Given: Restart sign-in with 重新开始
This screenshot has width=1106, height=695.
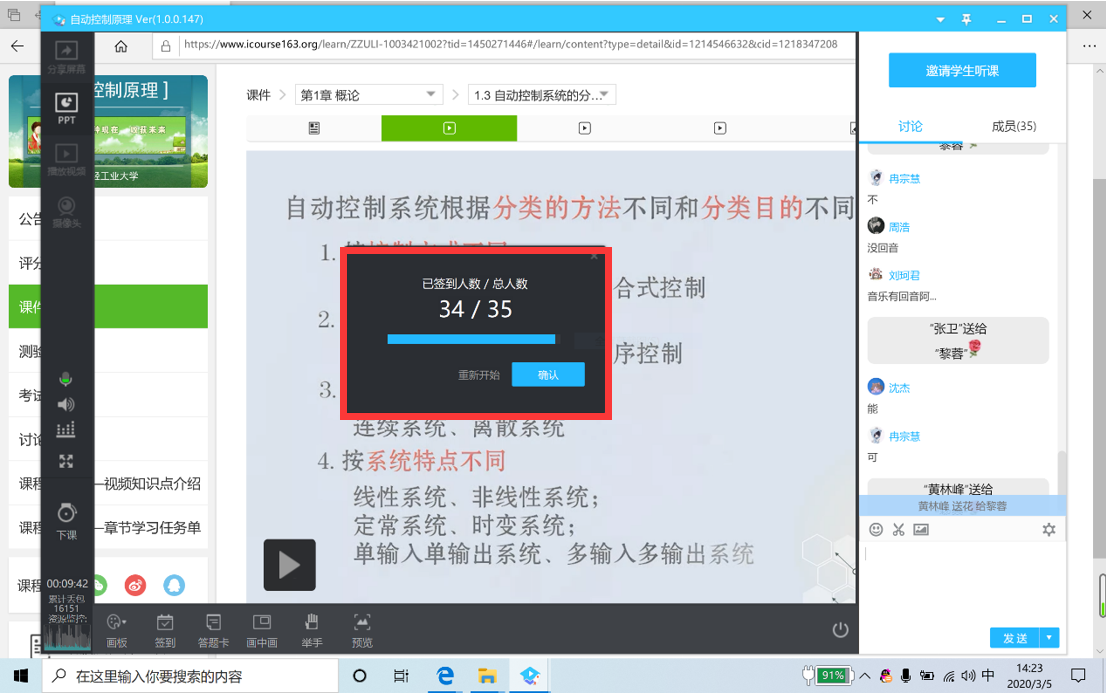Looking at the screenshot, I should point(479,375).
